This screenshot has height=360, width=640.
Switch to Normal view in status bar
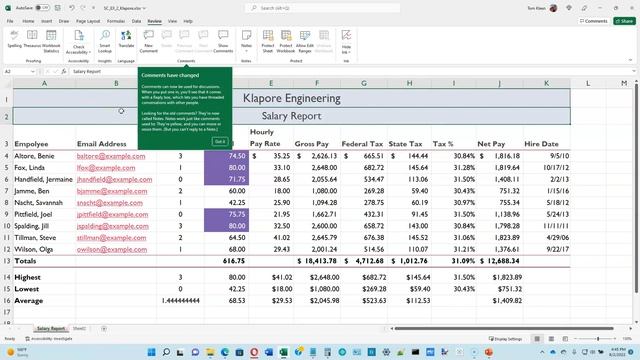click(537, 339)
